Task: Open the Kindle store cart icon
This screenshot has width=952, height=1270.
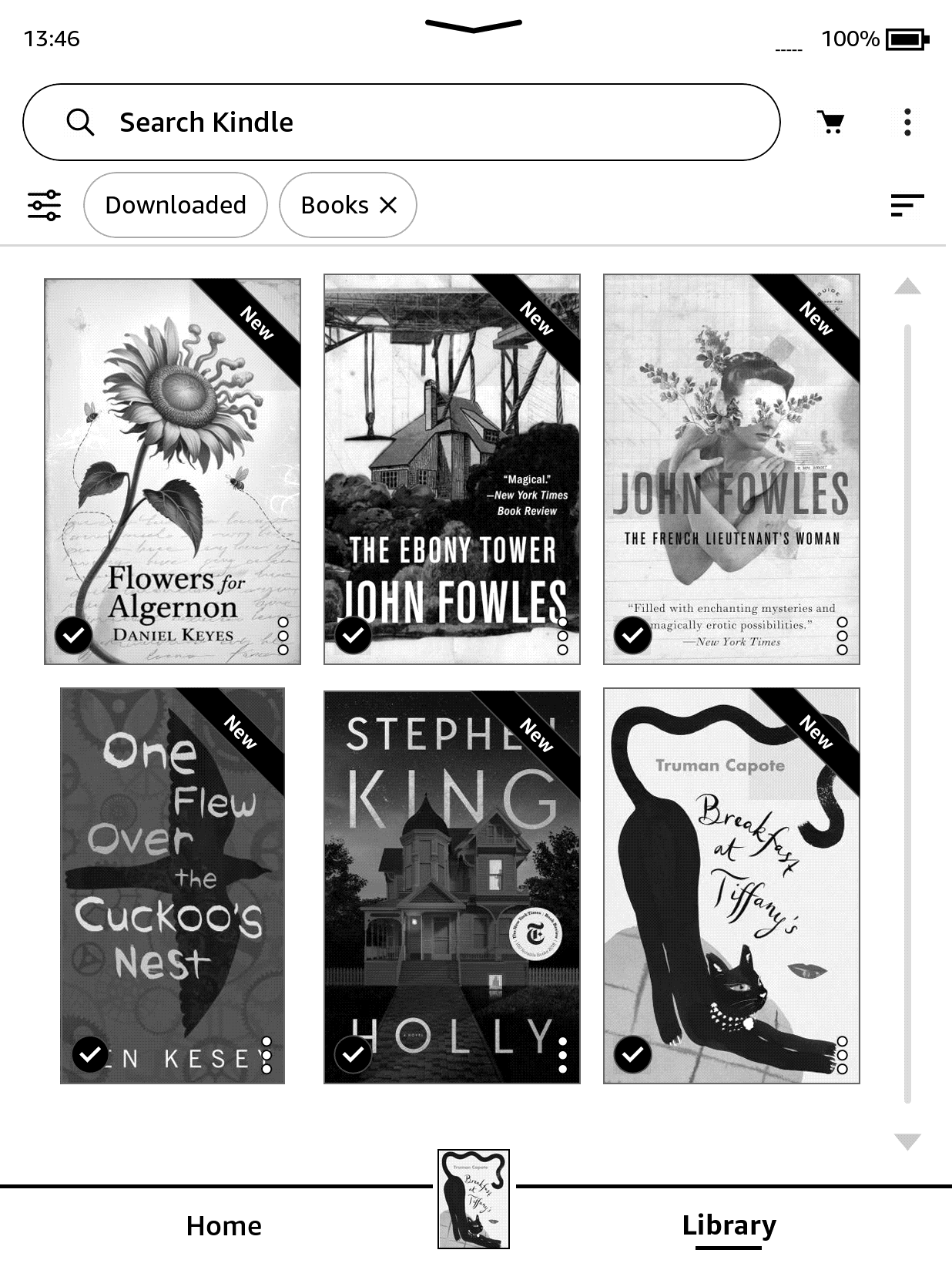Action: point(830,122)
